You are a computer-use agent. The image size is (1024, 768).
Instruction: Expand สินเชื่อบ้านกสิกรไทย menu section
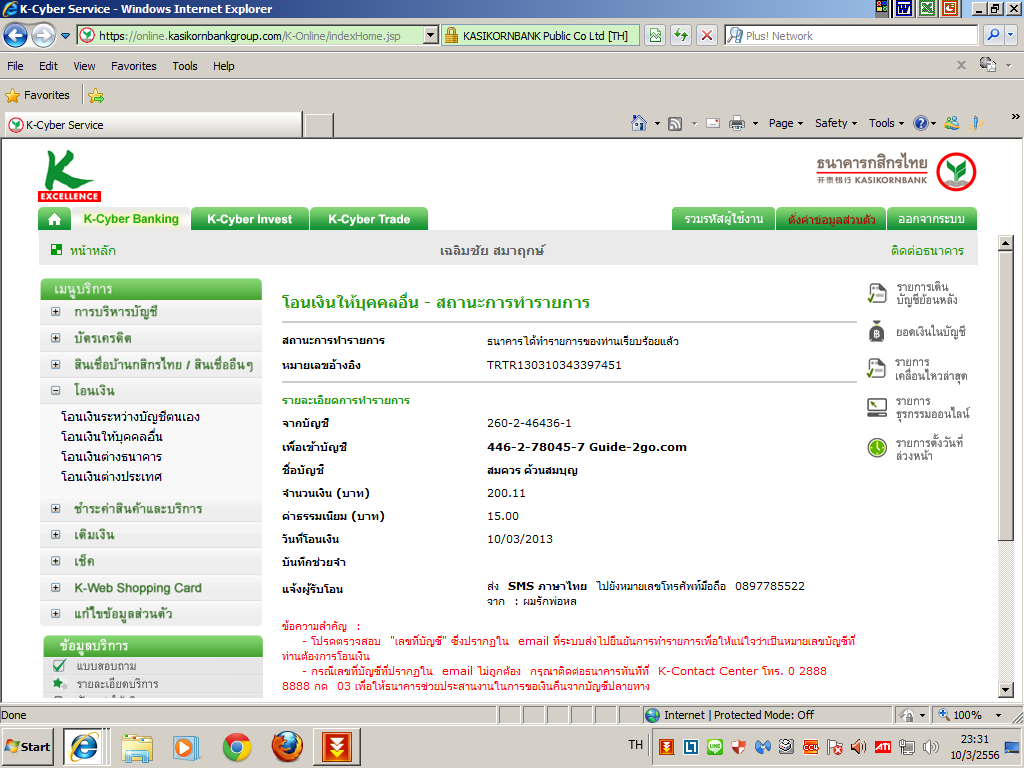pyautogui.click(x=56, y=364)
